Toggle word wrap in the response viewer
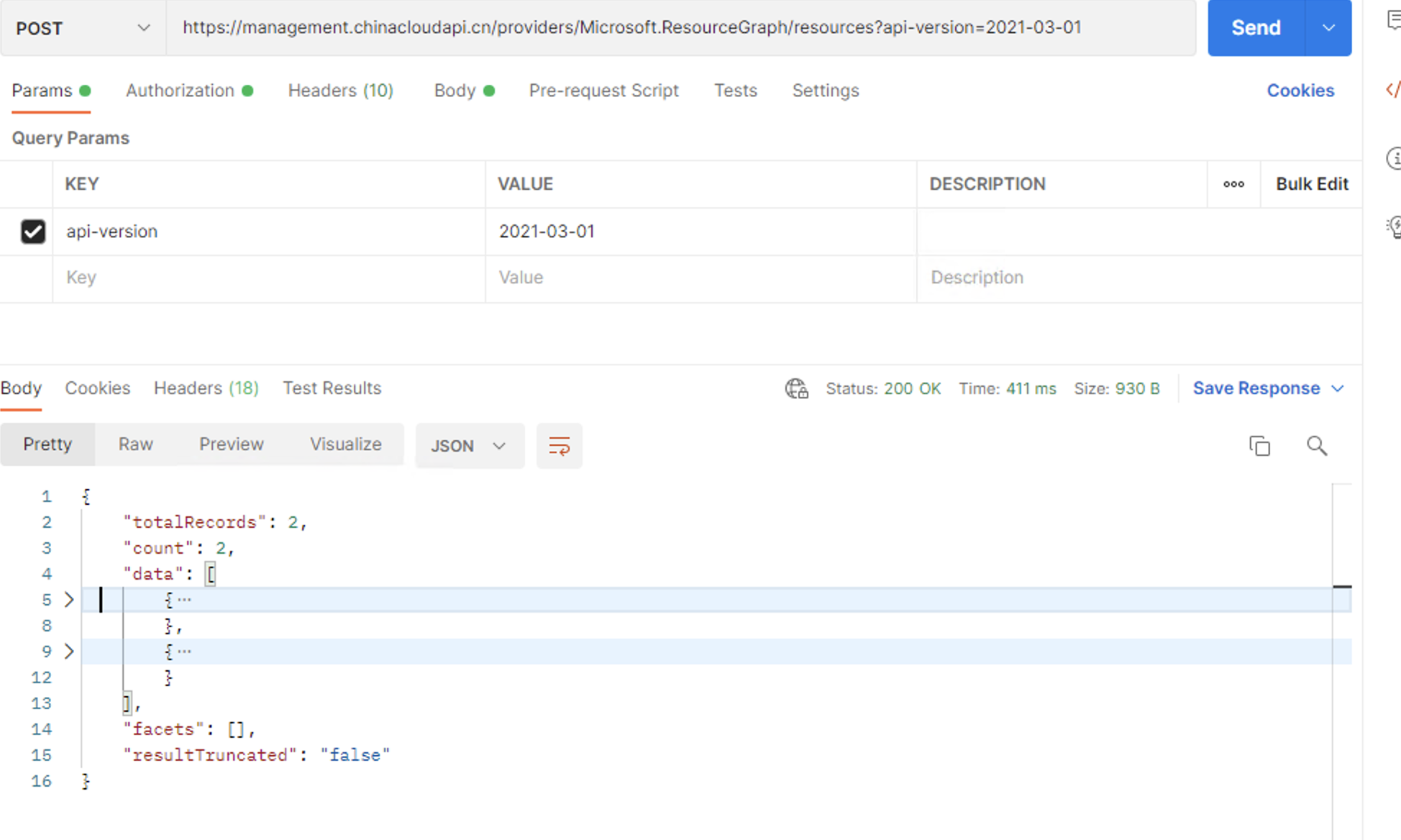 (560, 446)
